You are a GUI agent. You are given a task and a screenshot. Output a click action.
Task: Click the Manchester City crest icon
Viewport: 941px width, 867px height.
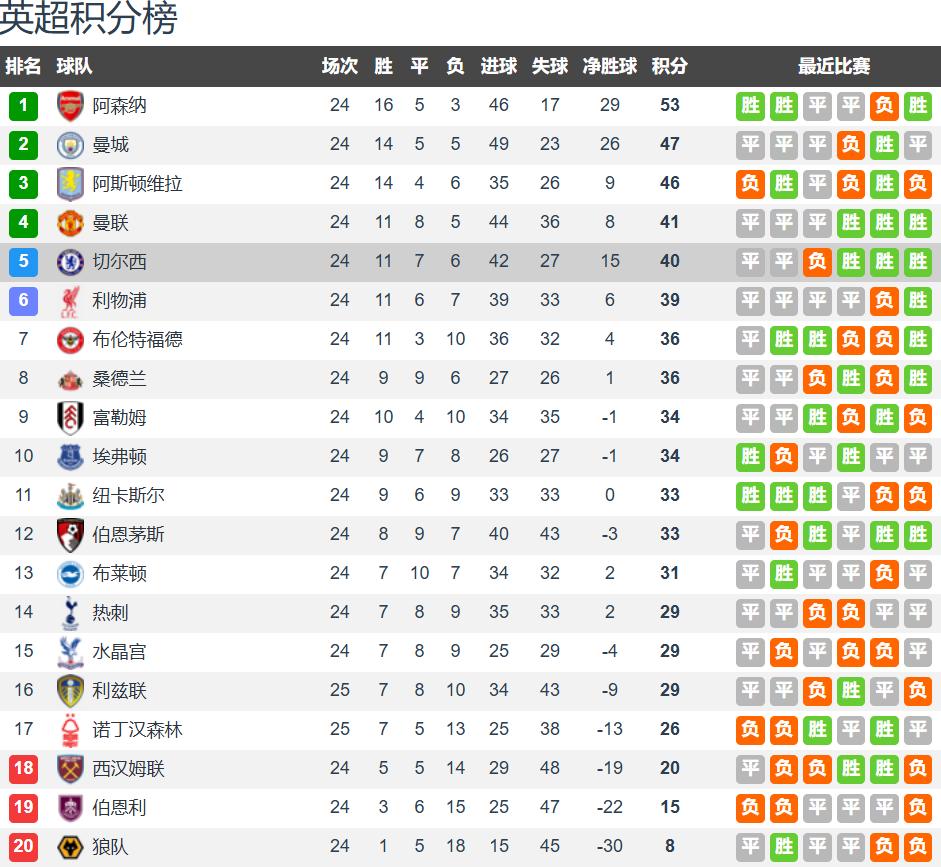click(x=70, y=145)
